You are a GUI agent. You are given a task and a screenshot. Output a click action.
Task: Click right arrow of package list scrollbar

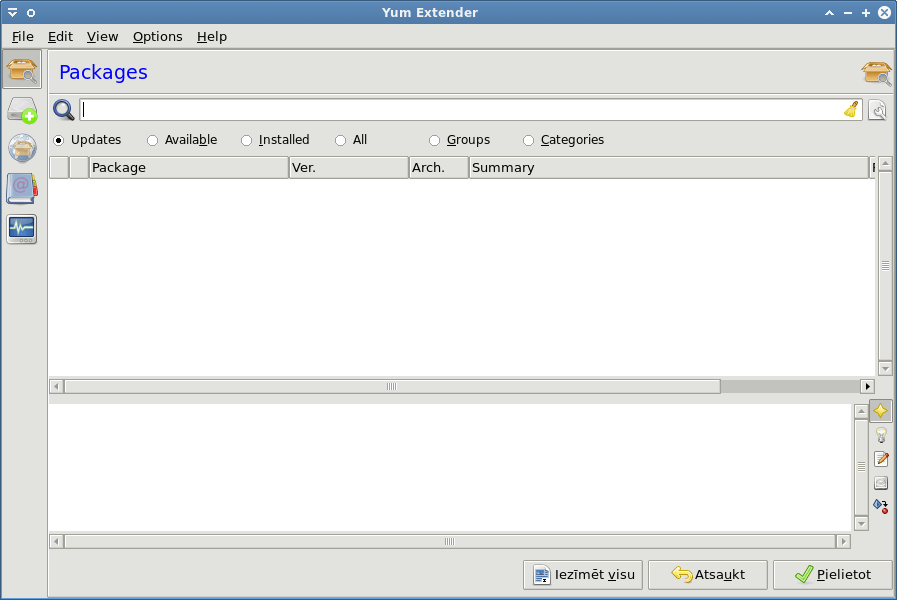[x=867, y=387]
